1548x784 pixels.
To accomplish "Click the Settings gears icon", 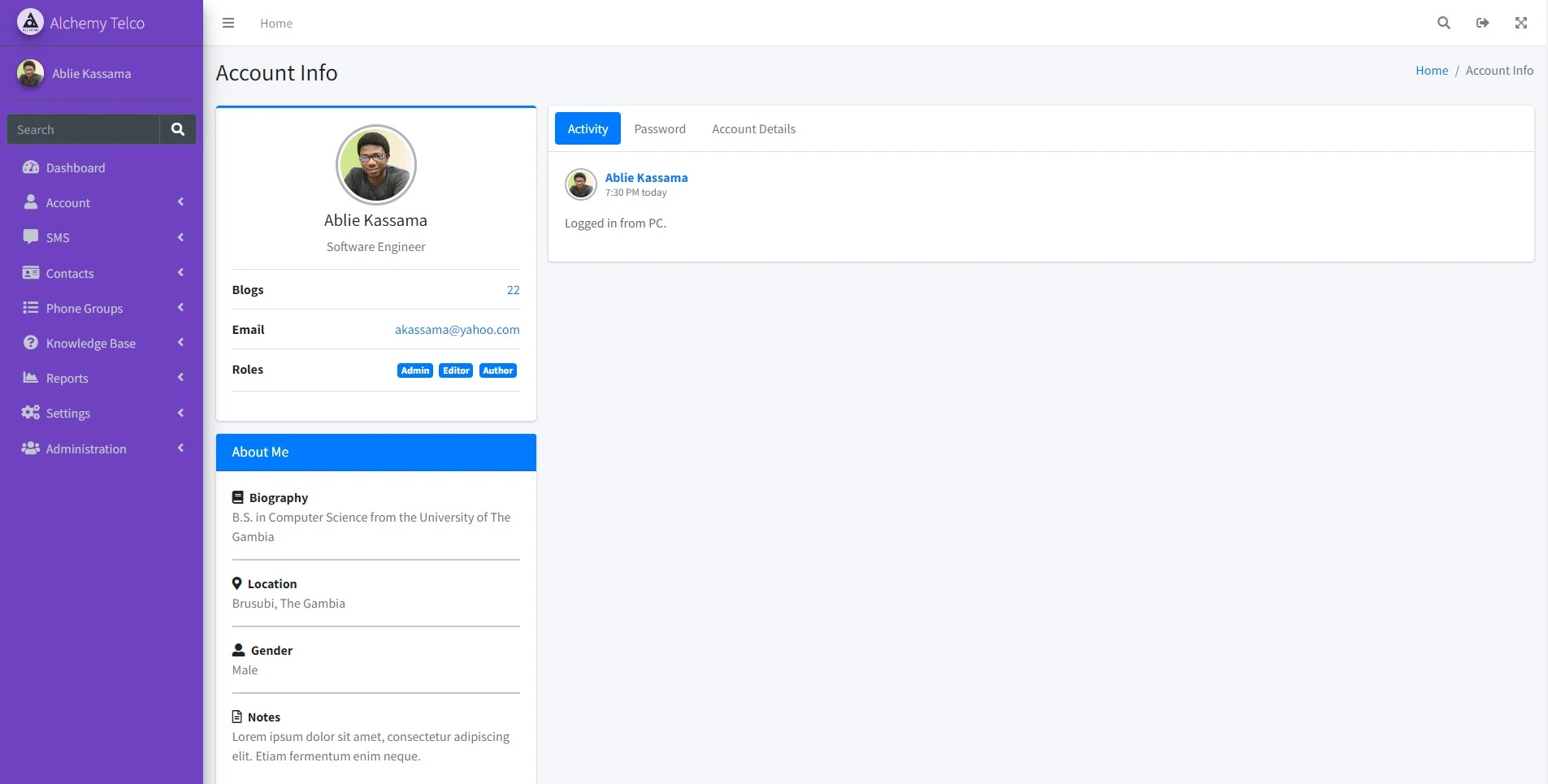I will [30, 413].
